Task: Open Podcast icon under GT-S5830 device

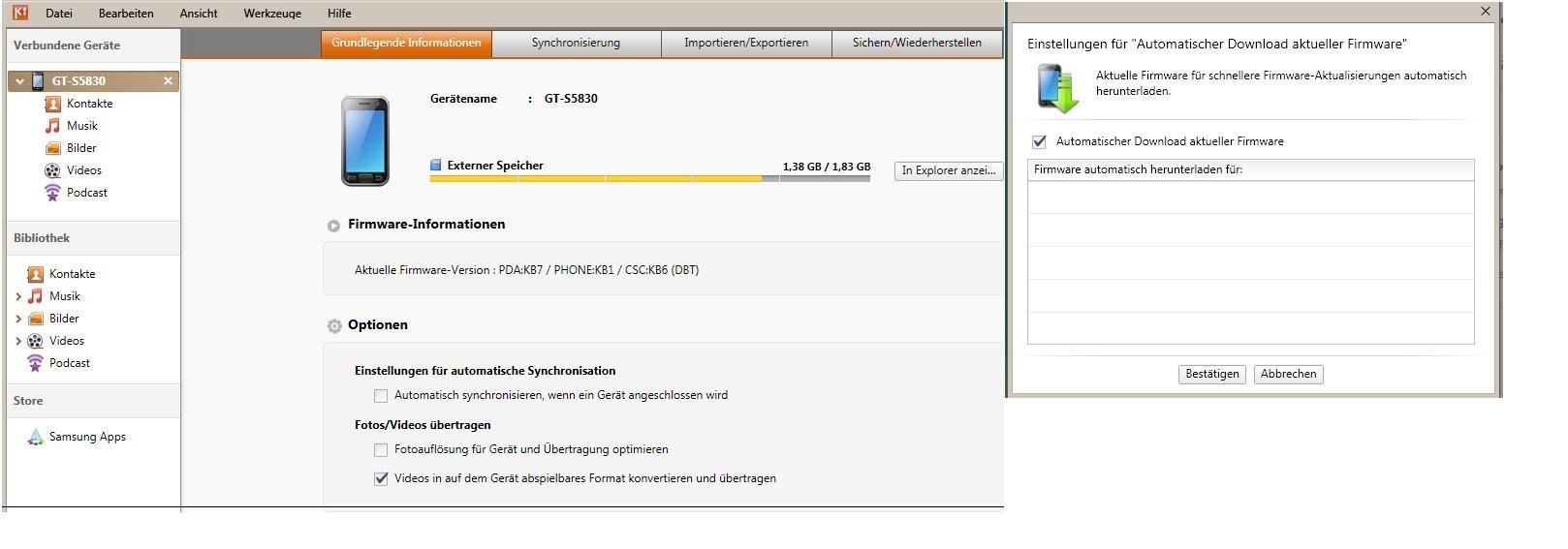Action: pos(53,193)
